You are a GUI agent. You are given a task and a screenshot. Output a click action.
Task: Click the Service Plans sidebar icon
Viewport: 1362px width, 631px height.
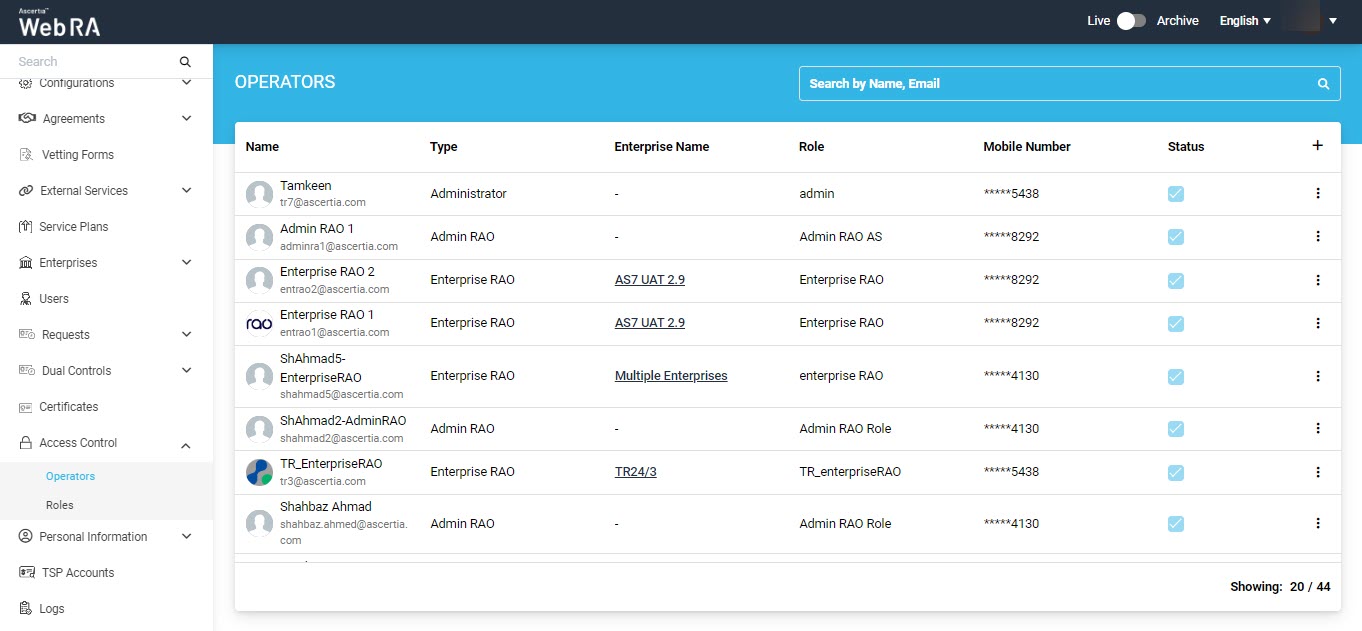[26, 227]
